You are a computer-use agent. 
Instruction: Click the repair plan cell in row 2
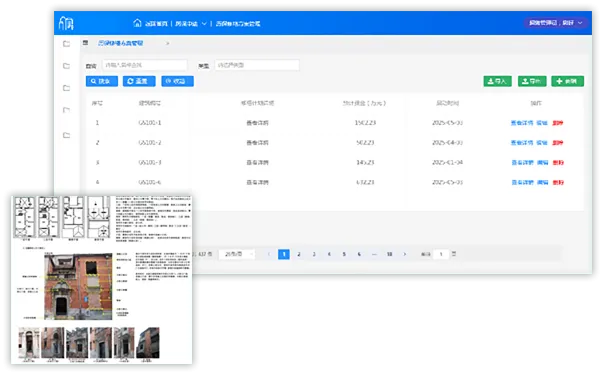(257, 143)
